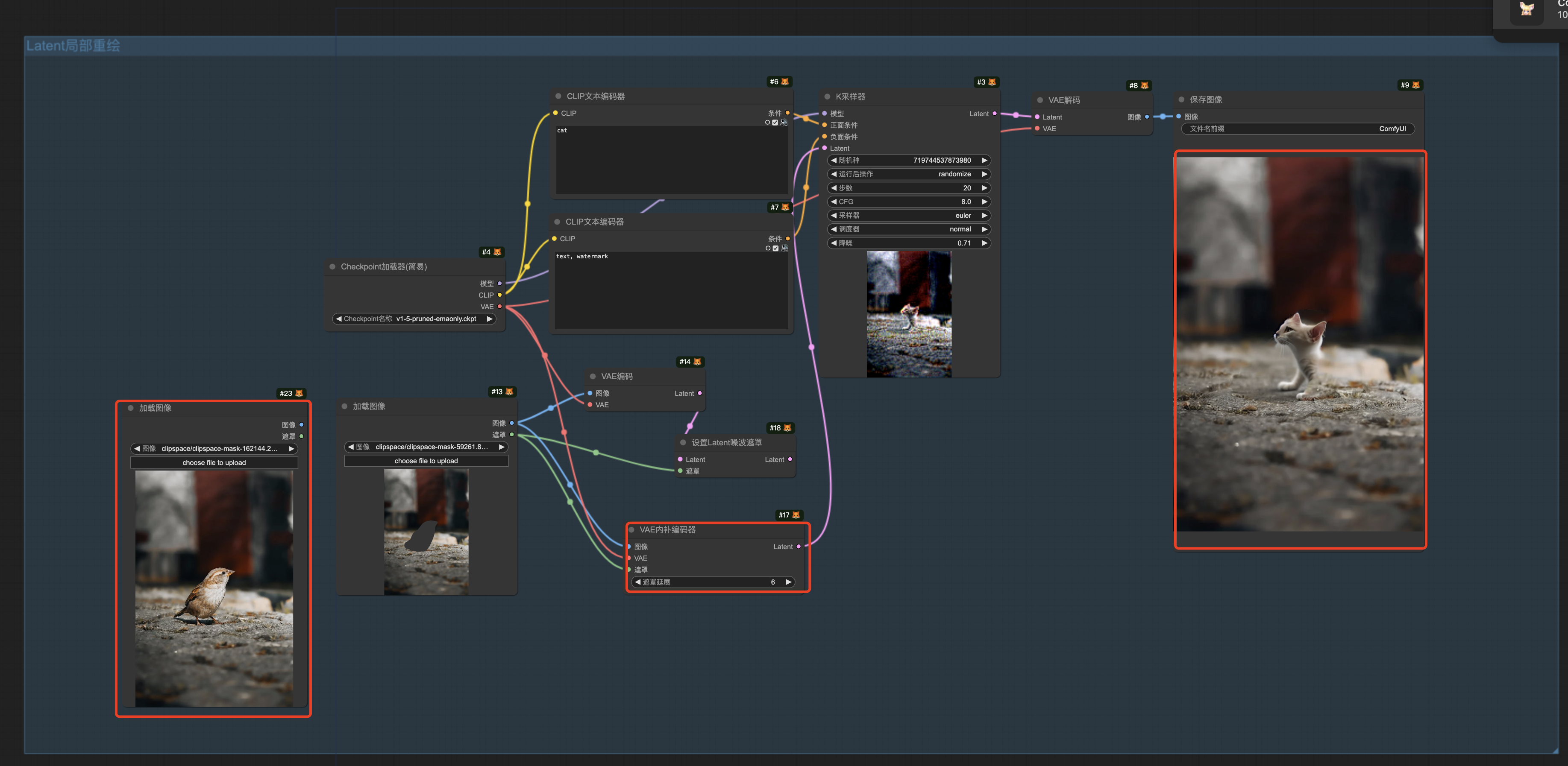Viewport: 1568px width, 766px height.
Task: Collapse the K采样器 node via title dot
Action: (827, 97)
